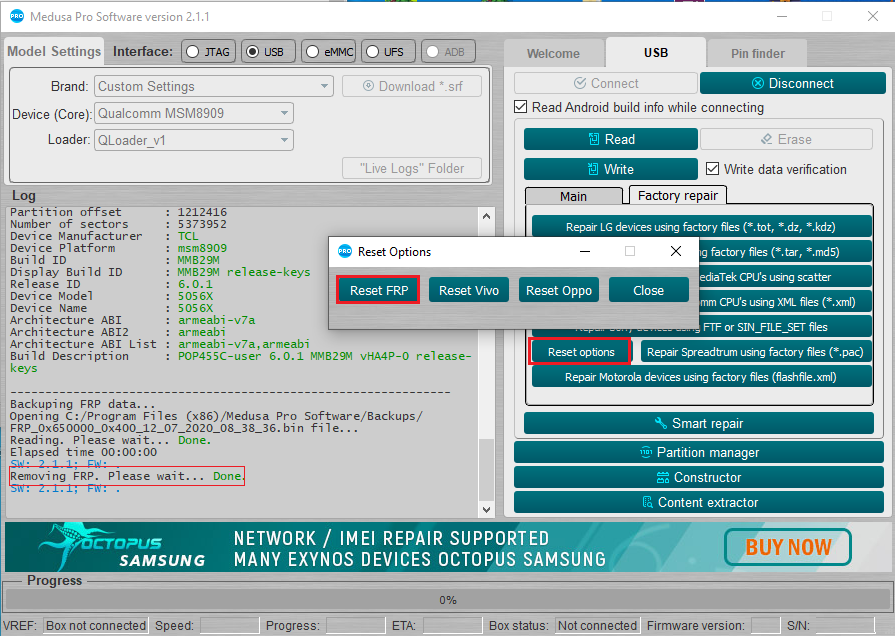This screenshot has height=637, width=895.
Task: Click the Write button chip icon
Action: [592, 169]
